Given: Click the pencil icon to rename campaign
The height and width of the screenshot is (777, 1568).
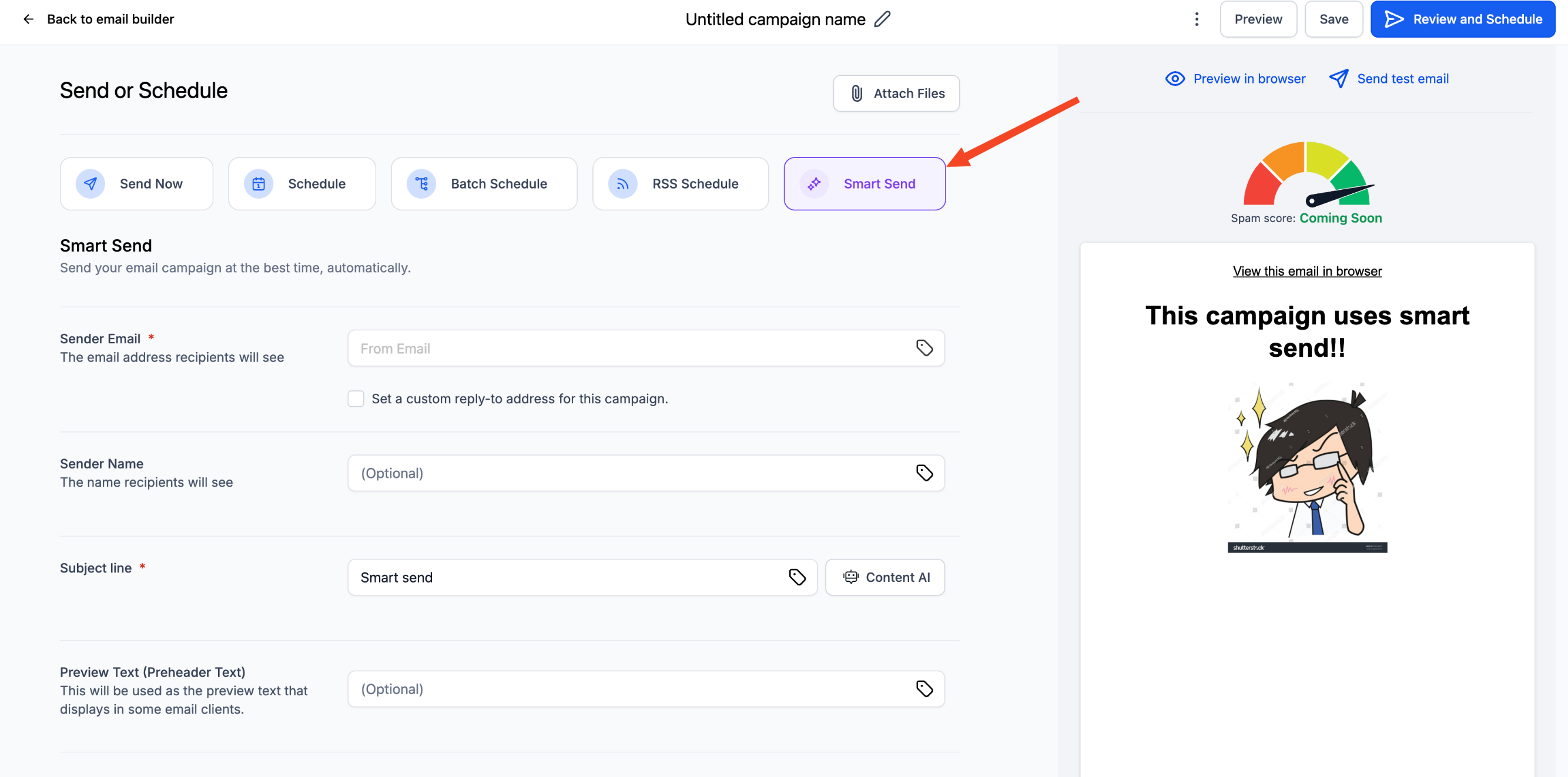Looking at the screenshot, I should click(x=882, y=19).
